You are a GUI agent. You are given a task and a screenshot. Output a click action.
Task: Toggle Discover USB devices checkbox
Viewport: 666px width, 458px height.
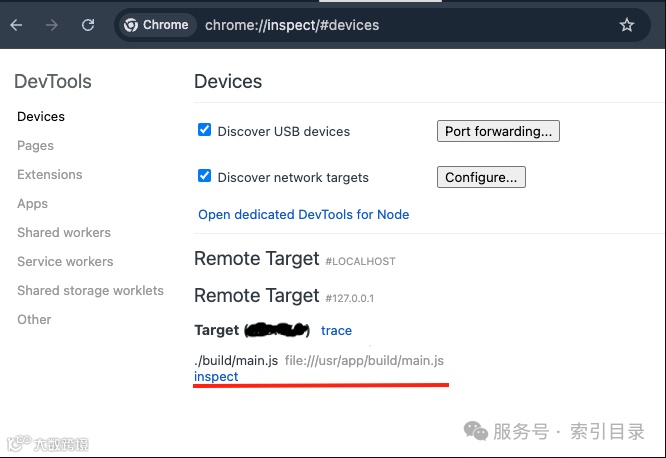204,130
